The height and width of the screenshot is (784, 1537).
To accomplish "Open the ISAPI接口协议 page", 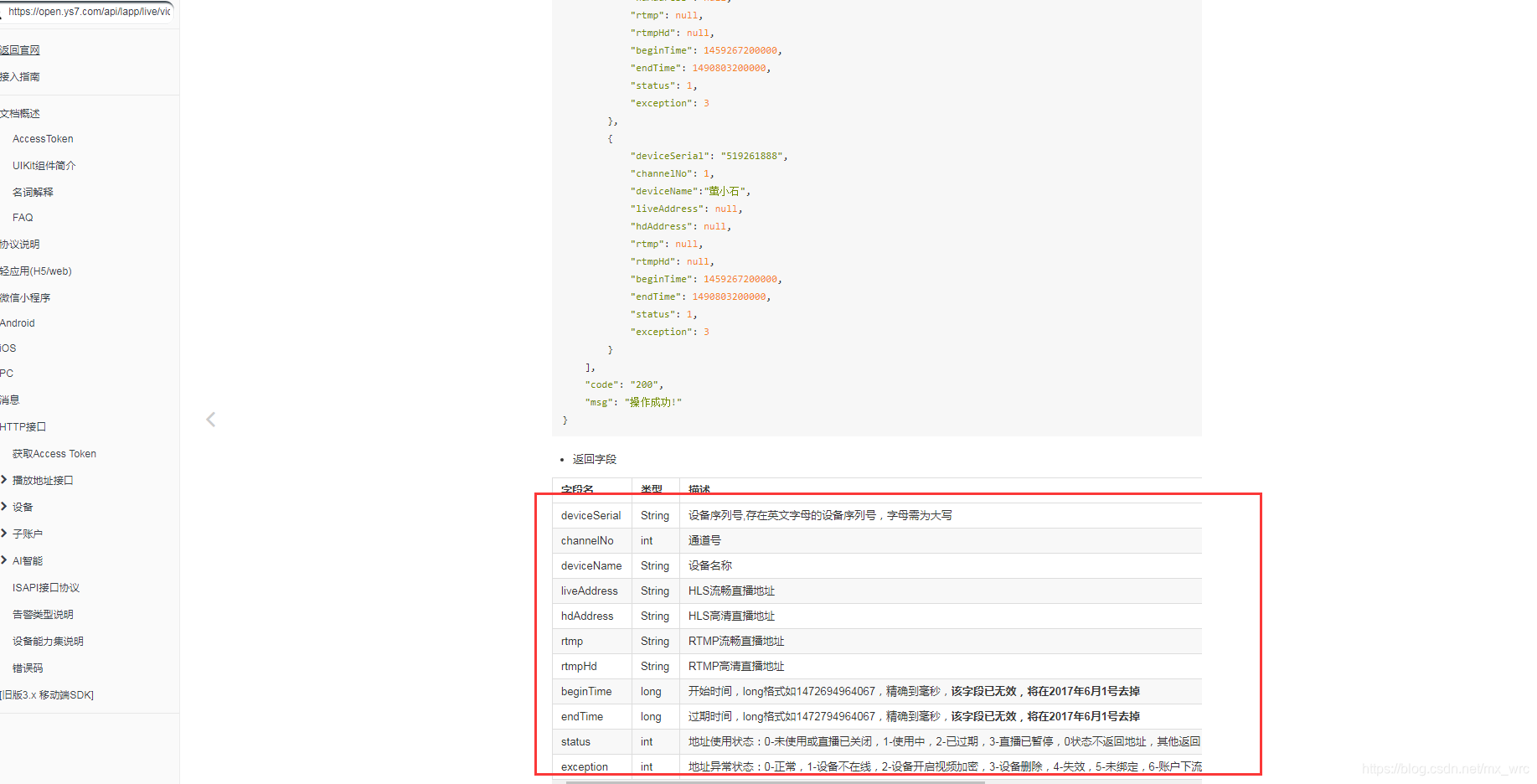I will [x=45, y=587].
